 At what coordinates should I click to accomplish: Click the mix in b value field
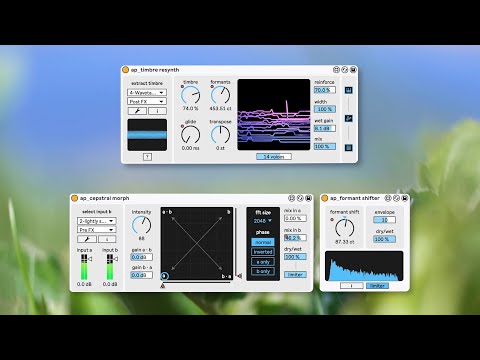295,238
